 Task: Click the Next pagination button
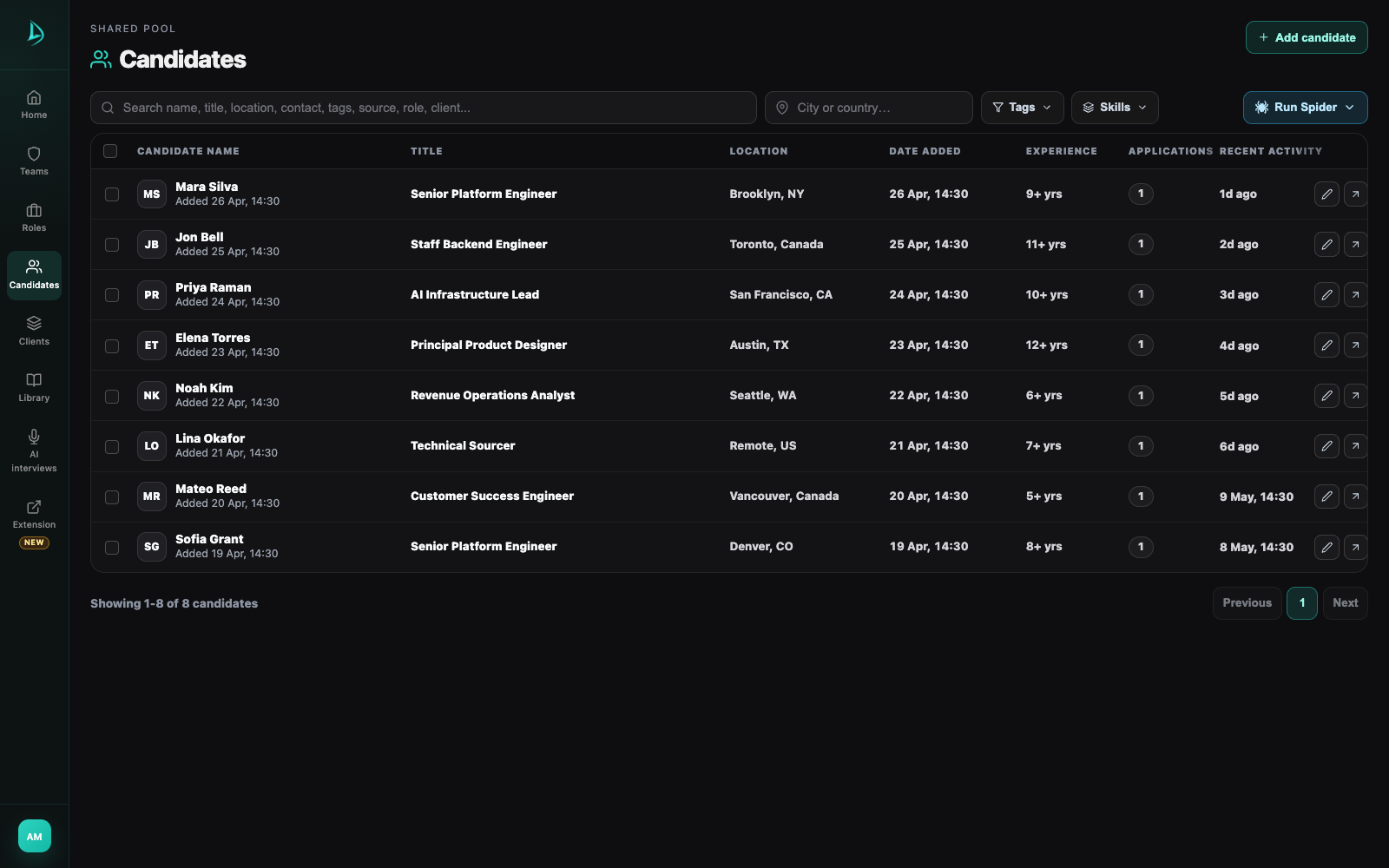[x=1345, y=603]
